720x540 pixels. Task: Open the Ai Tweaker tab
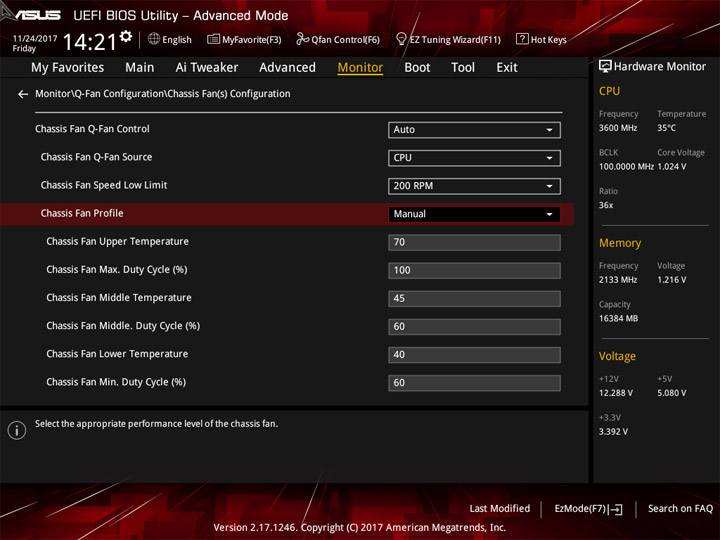pyautogui.click(x=207, y=68)
